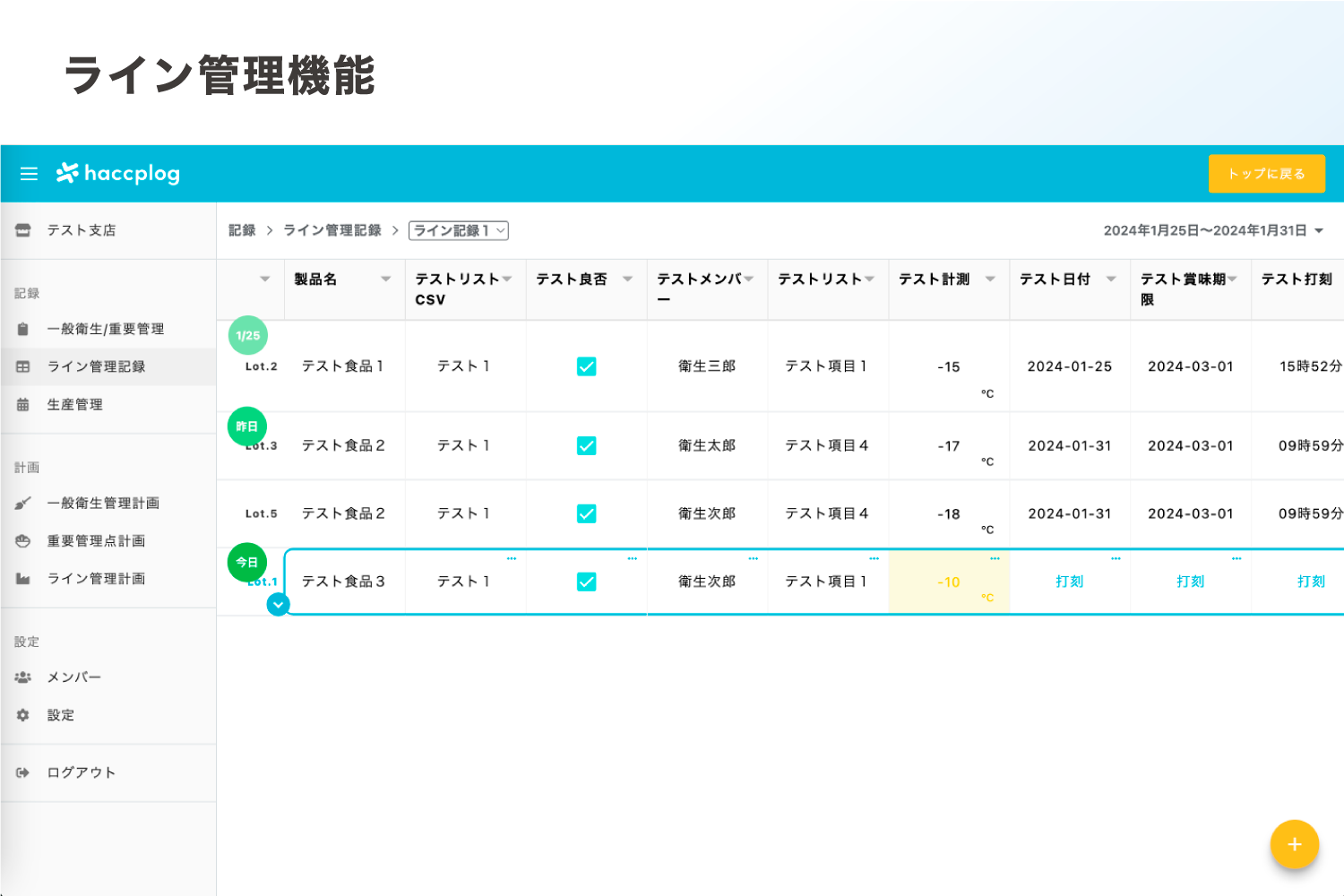This screenshot has height=896, width=1344.
Task: Click 打刻 in the テスト賞味期限 column
Action: pos(1191,582)
